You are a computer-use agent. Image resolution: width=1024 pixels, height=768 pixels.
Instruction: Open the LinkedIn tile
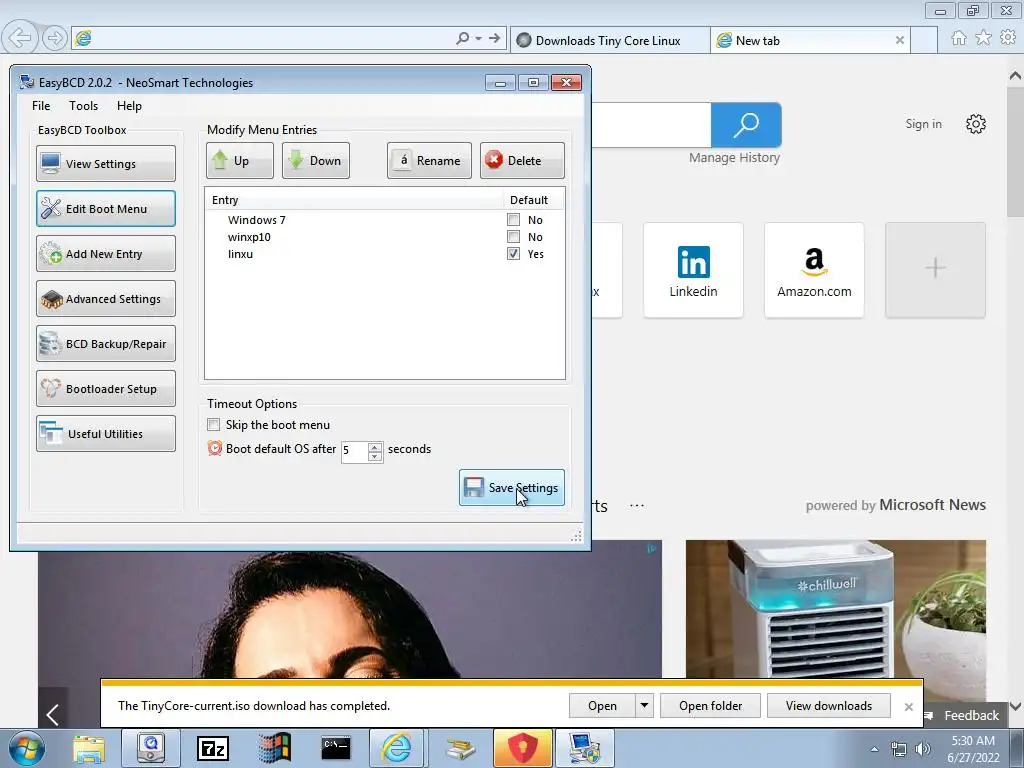[693, 270]
